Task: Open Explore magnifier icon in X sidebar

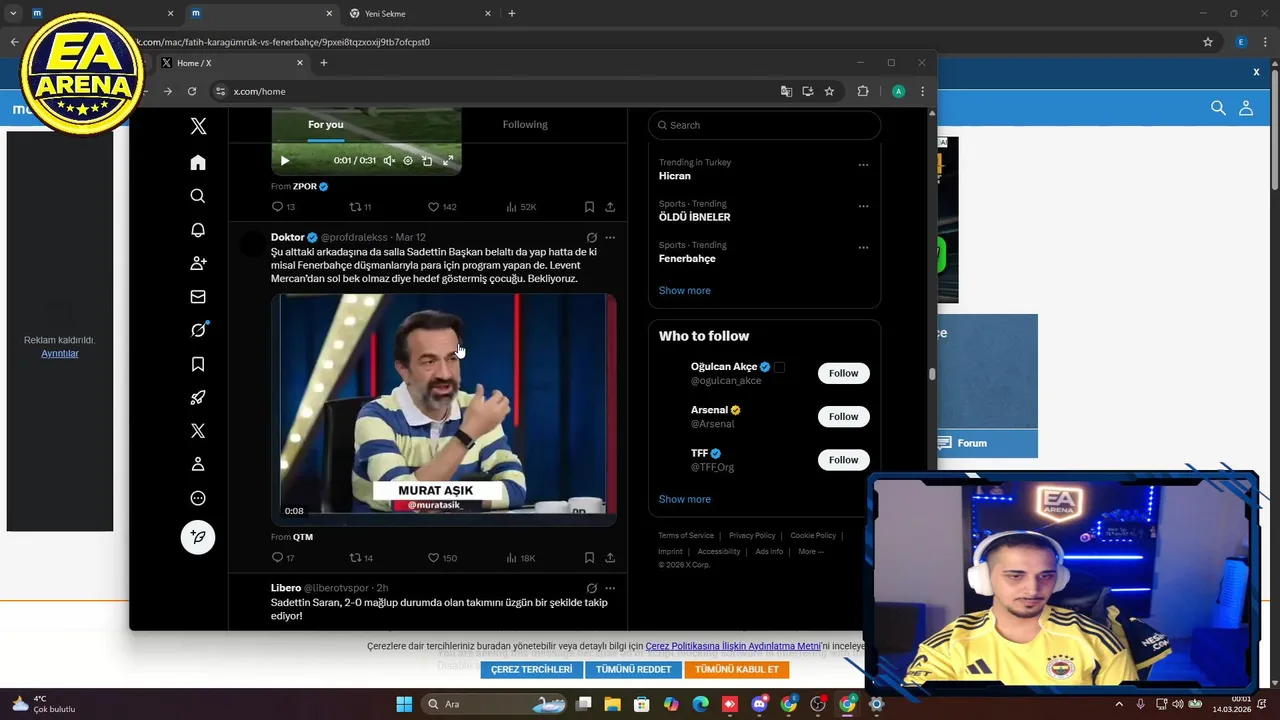Action: pos(198,196)
